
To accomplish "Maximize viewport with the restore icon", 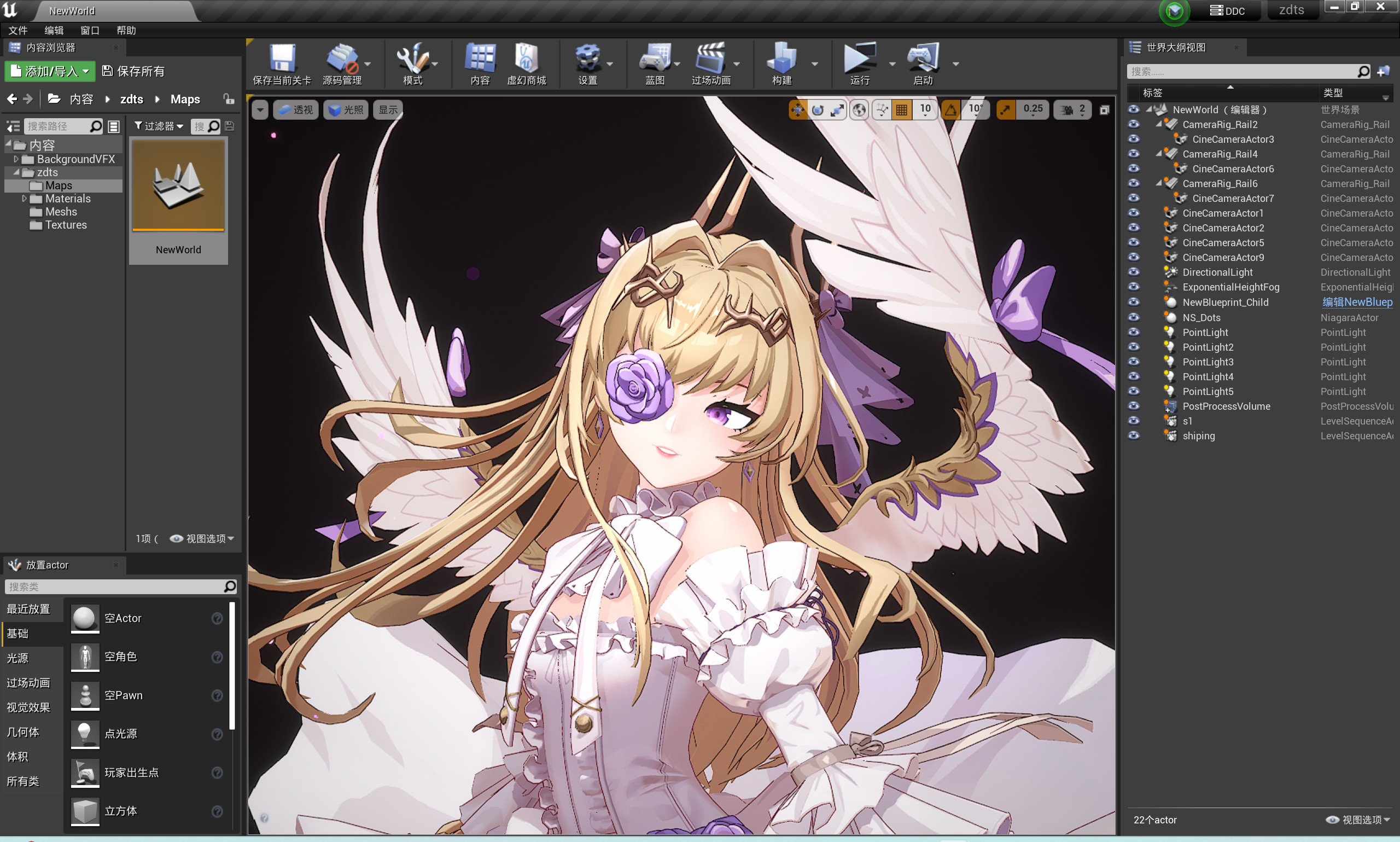I will click(1104, 109).
